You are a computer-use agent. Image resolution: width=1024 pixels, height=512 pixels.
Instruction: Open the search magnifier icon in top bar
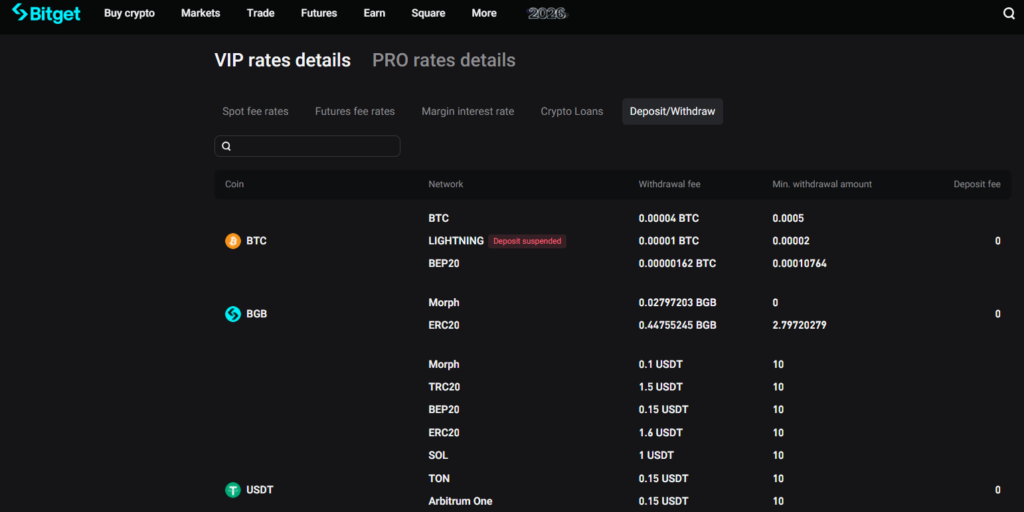[1008, 14]
